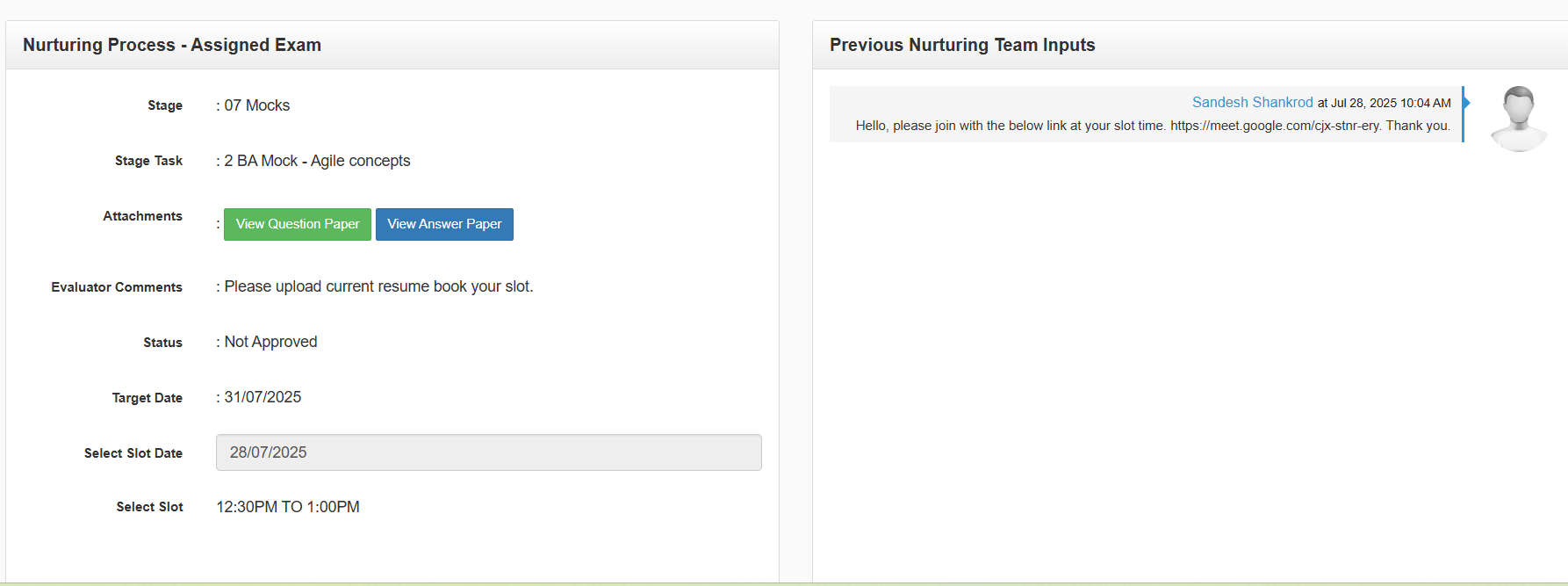Click the Jul 28, 2025 10:04 AM timestamp

tap(1391, 104)
